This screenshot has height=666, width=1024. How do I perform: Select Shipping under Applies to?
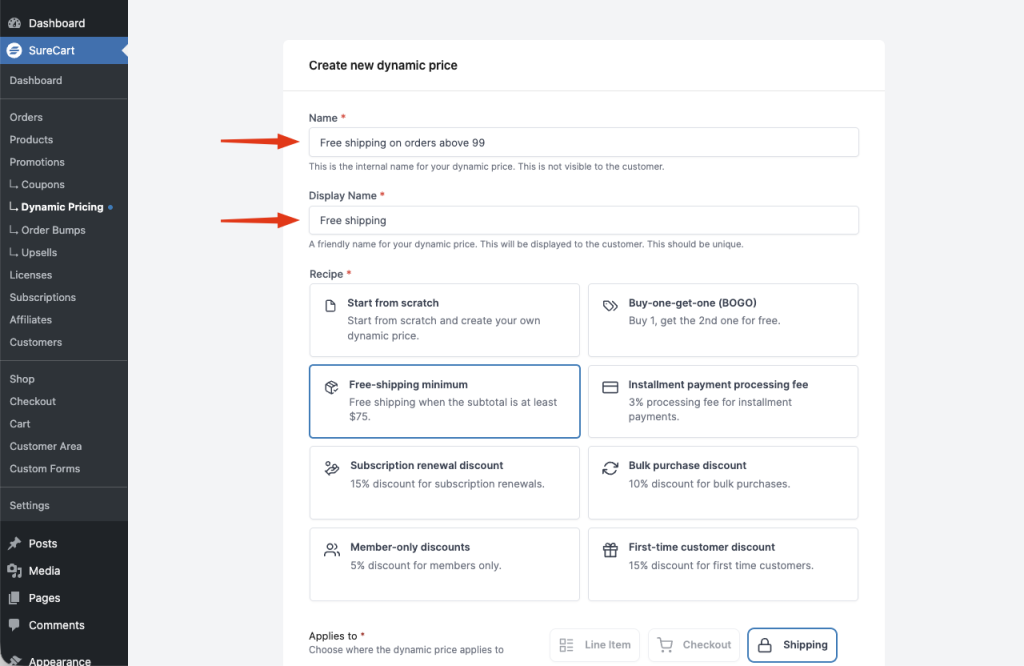pyautogui.click(x=792, y=645)
